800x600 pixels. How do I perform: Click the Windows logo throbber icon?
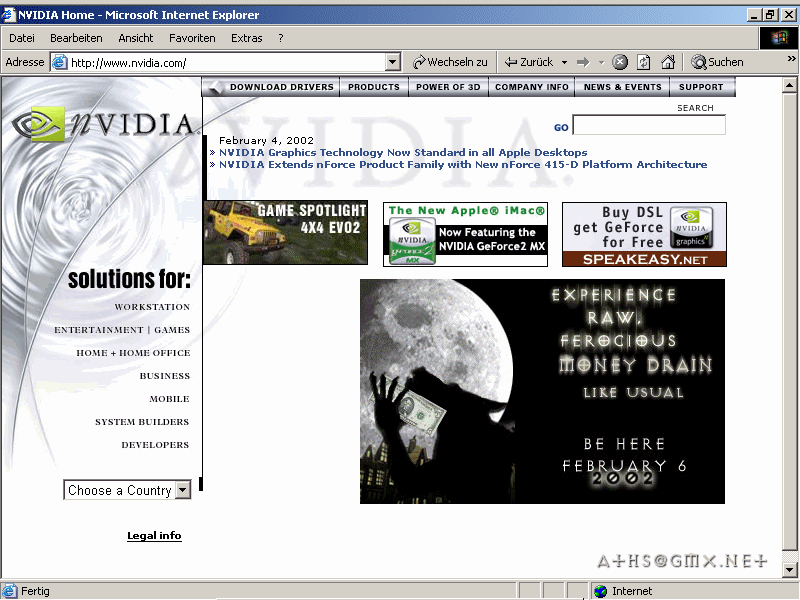point(779,38)
